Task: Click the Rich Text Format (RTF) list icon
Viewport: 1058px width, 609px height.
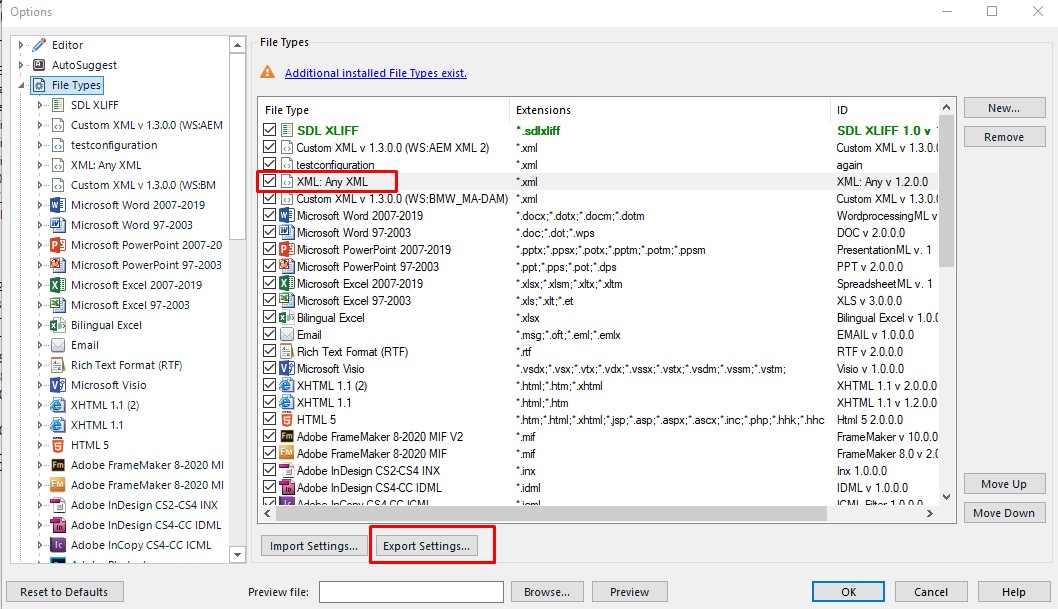Action: 287,351
